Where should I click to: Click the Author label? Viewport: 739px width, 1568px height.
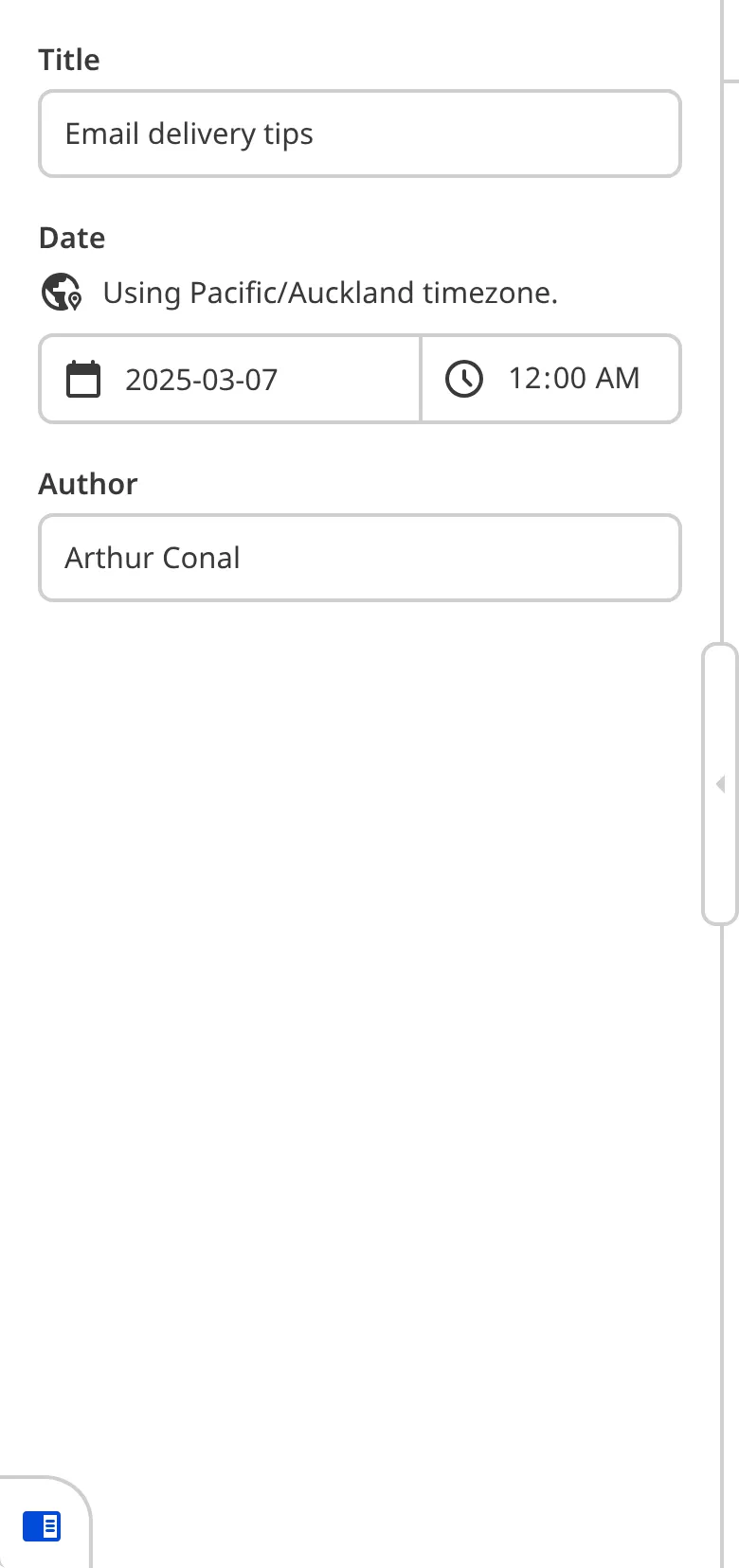click(x=88, y=484)
